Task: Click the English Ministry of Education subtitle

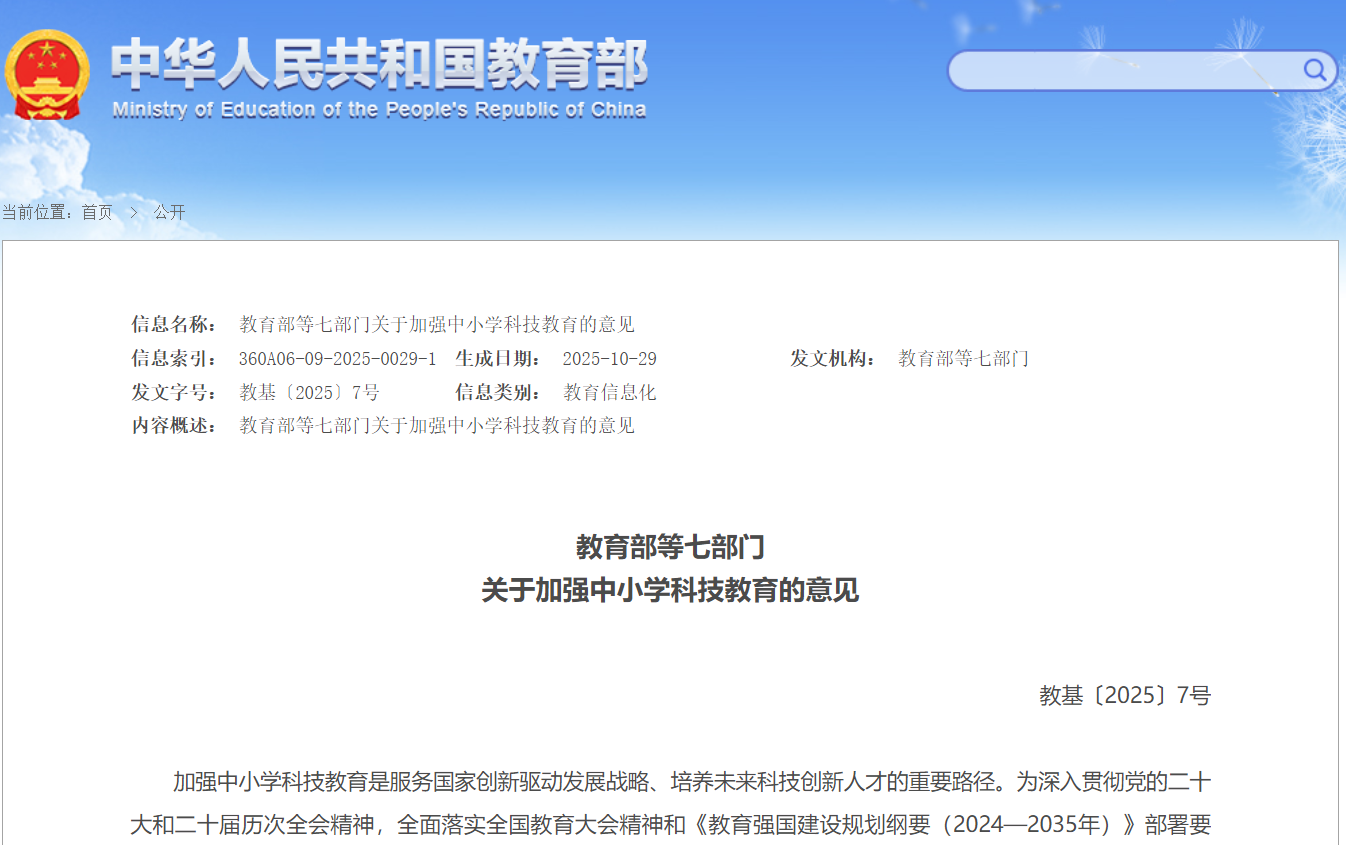Action: pos(379,110)
